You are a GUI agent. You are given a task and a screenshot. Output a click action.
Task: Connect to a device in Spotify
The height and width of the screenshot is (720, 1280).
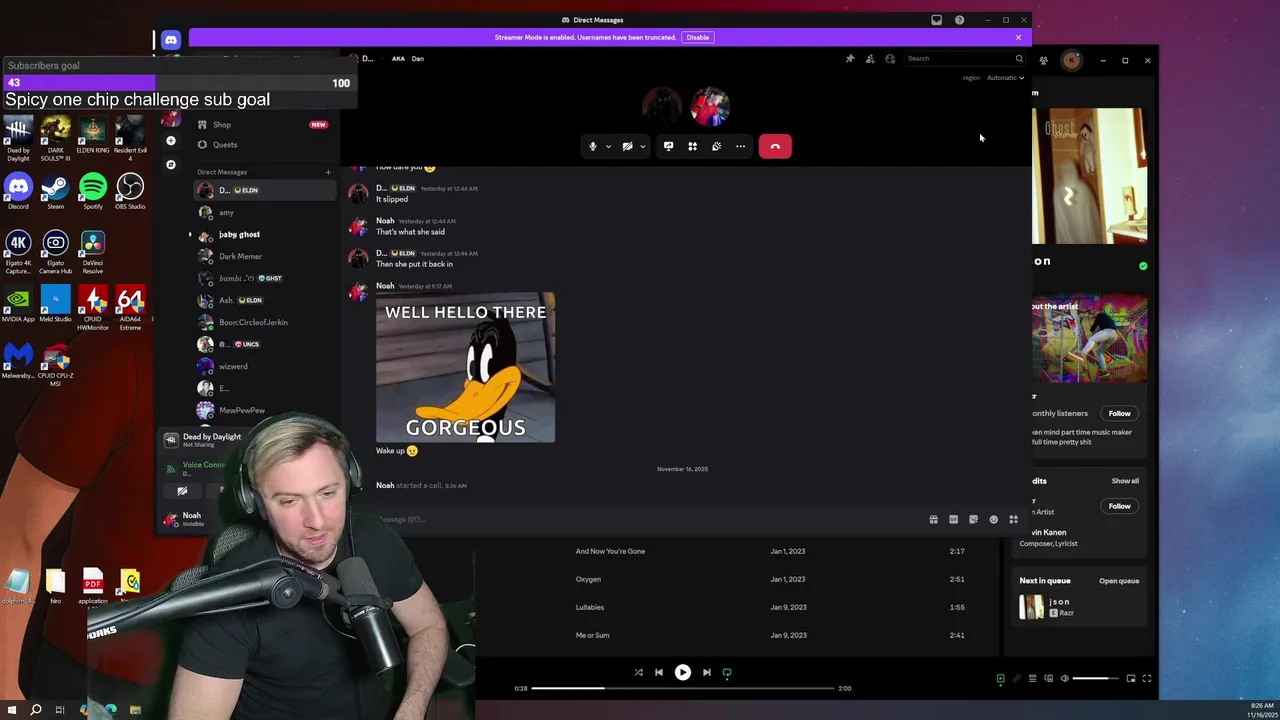pos(1049,679)
